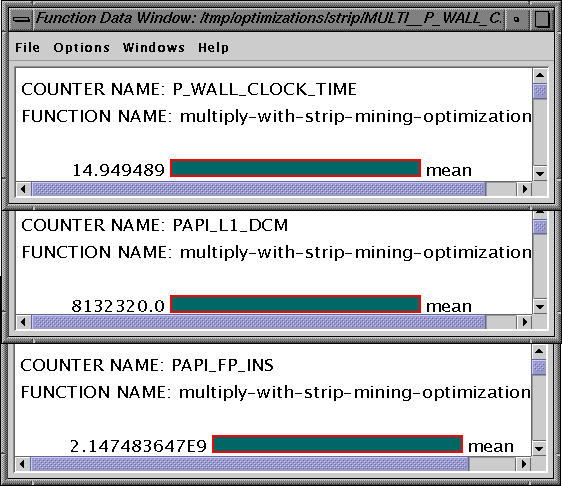Open window menu icon in title bar
The height and width of the screenshot is (486, 562).
(x=21, y=19)
